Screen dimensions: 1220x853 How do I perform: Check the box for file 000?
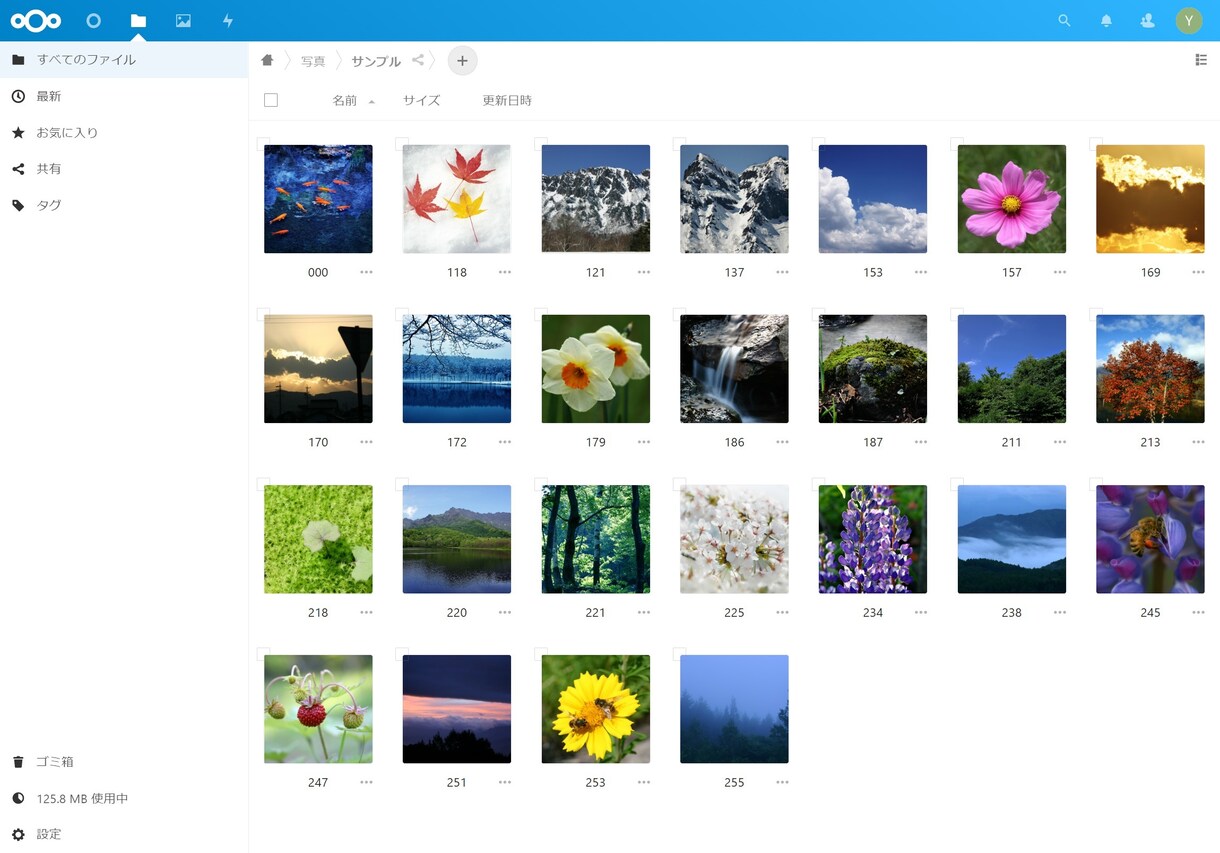(263, 144)
